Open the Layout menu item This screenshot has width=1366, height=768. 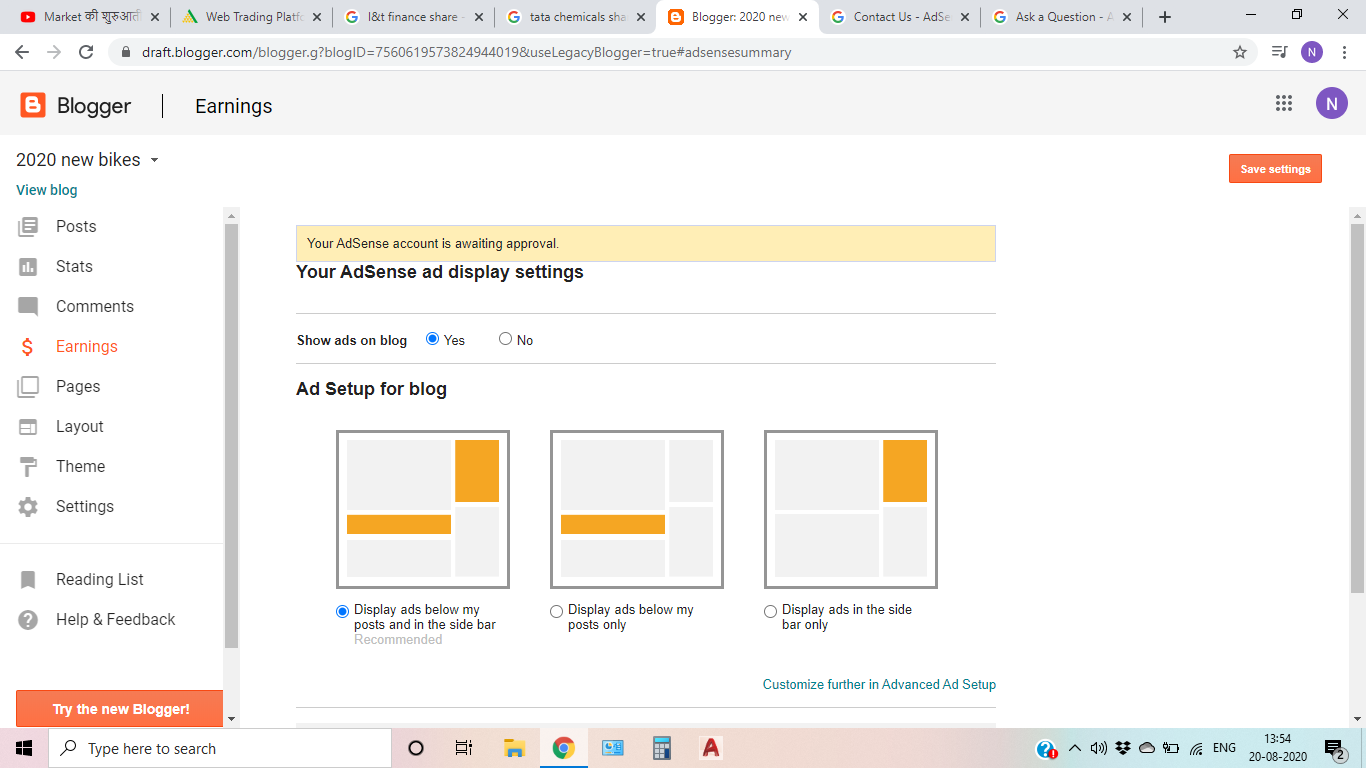(80, 427)
